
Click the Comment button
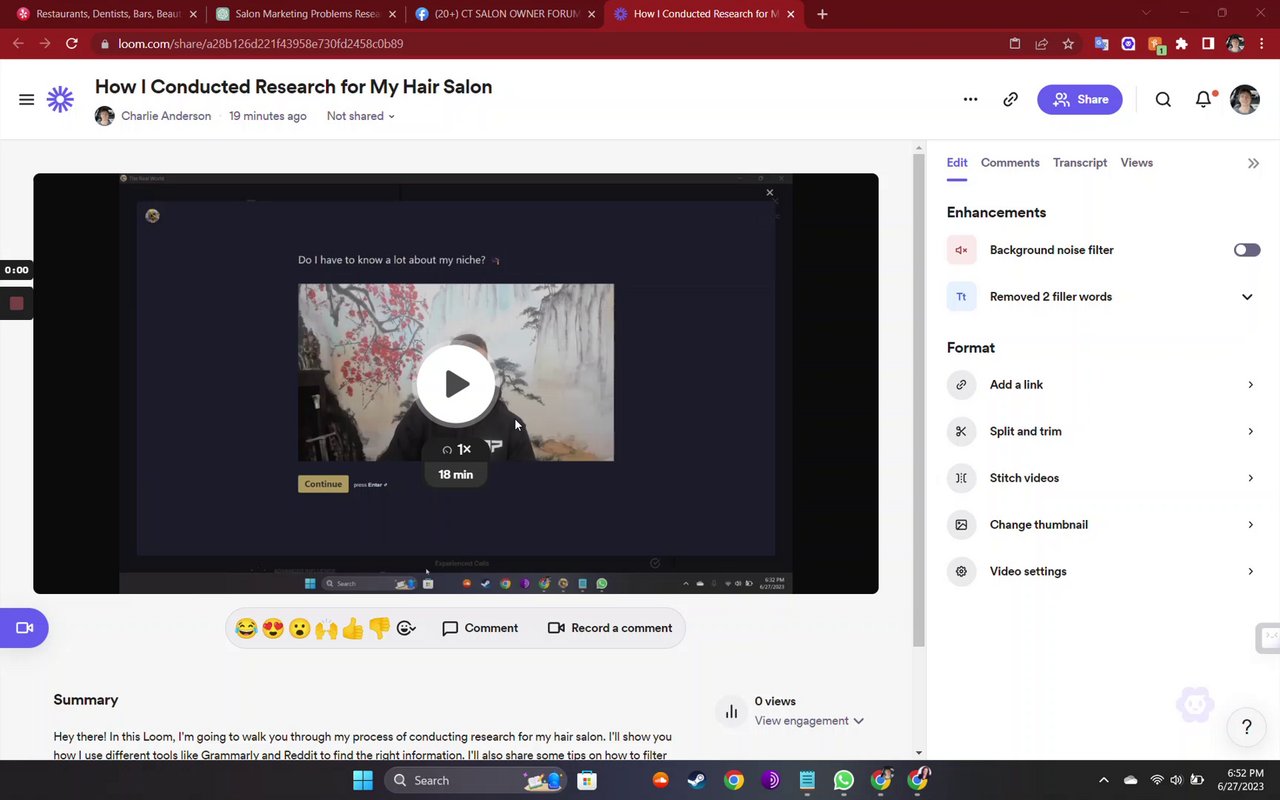pyautogui.click(x=480, y=628)
